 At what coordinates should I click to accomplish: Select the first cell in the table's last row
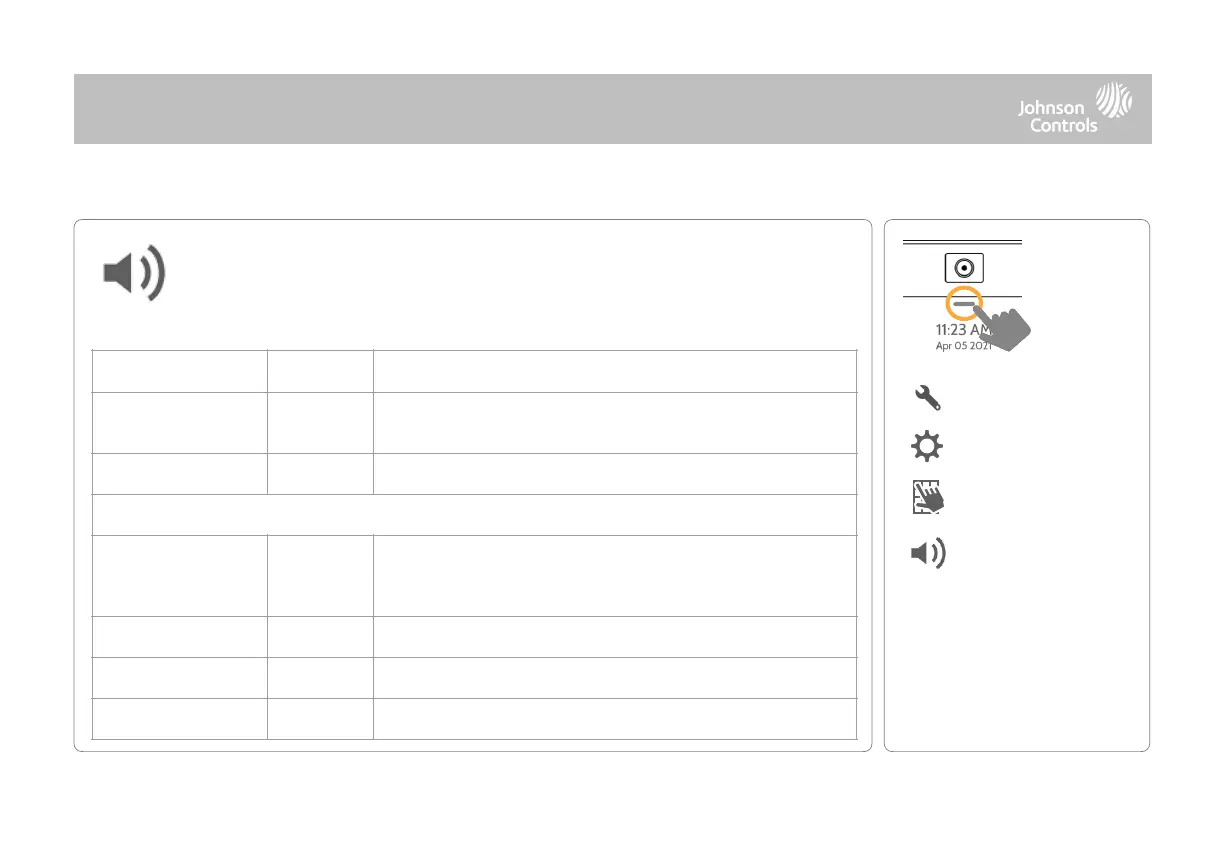(x=179, y=719)
